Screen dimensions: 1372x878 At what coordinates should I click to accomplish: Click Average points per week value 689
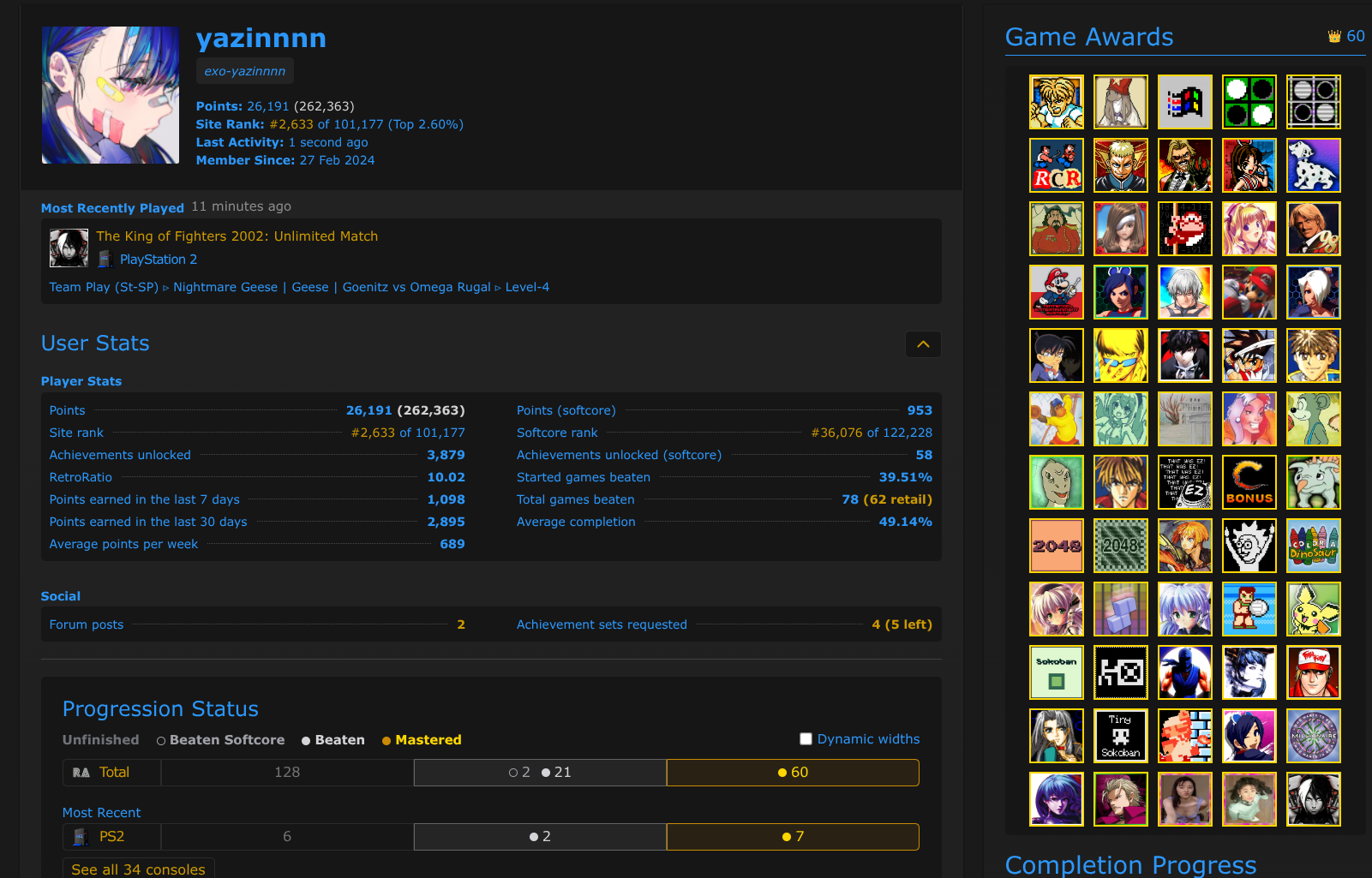click(x=452, y=544)
